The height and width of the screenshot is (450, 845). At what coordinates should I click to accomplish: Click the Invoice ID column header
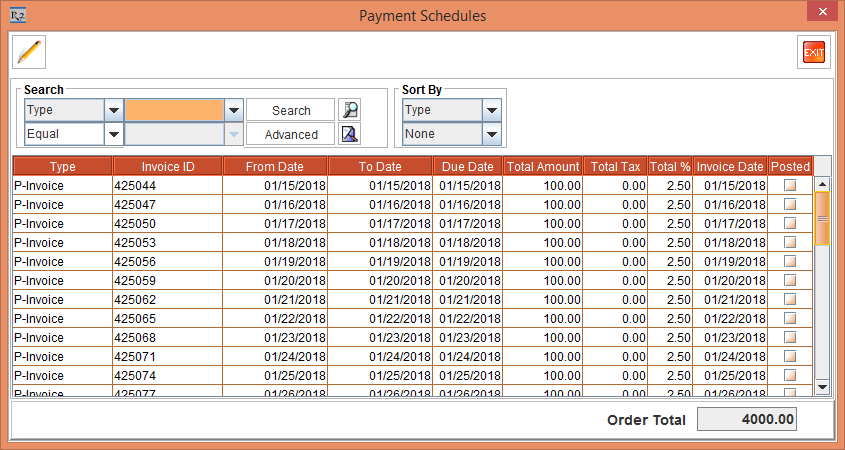pyautogui.click(x=167, y=167)
